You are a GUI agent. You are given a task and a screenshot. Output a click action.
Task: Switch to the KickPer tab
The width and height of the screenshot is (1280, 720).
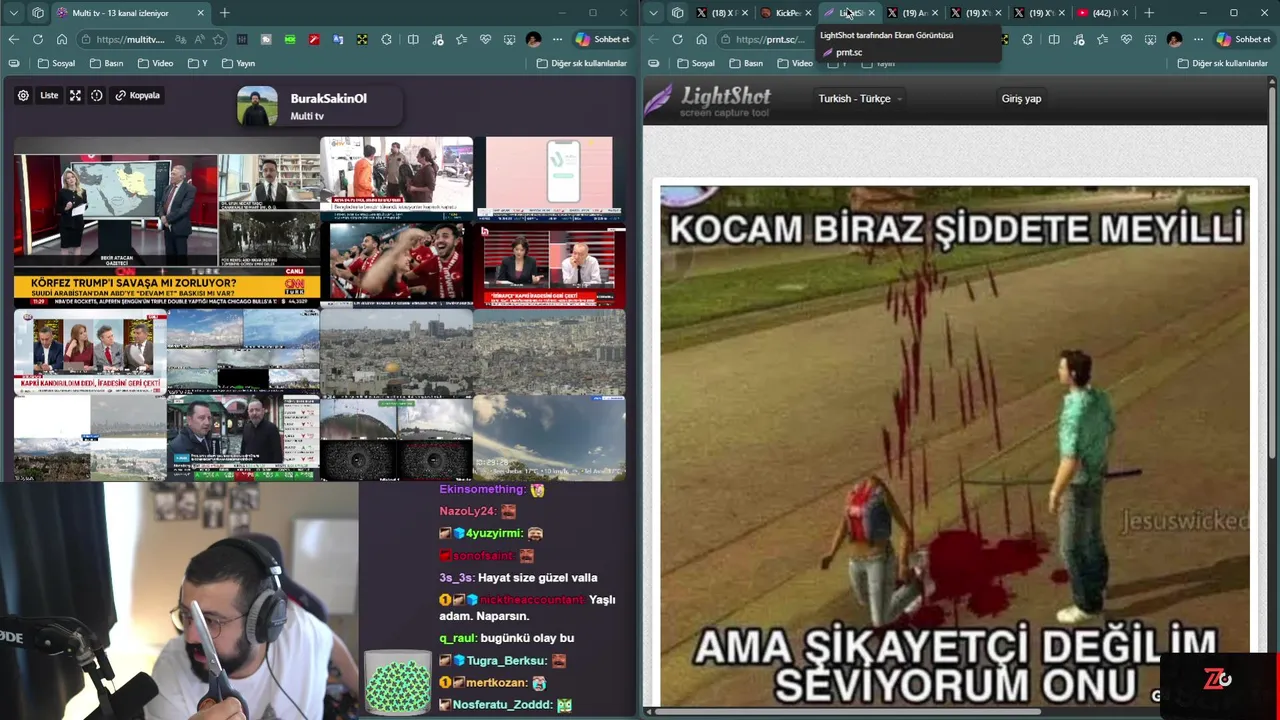787,13
